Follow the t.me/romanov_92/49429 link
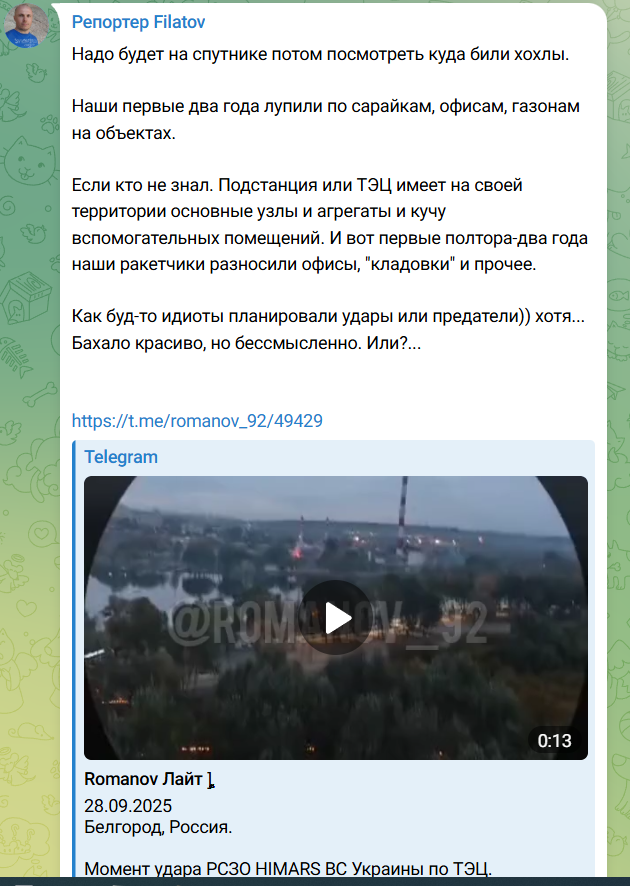630x886 pixels. (x=197, y=420)
